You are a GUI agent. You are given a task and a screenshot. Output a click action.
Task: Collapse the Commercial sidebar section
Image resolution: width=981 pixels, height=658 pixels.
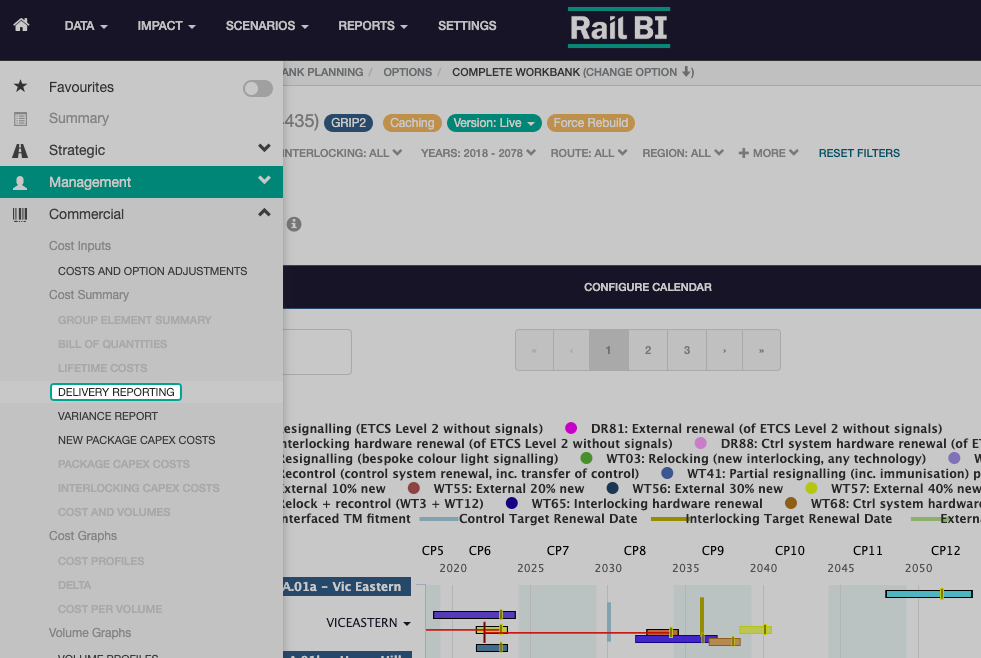(264, 213)
